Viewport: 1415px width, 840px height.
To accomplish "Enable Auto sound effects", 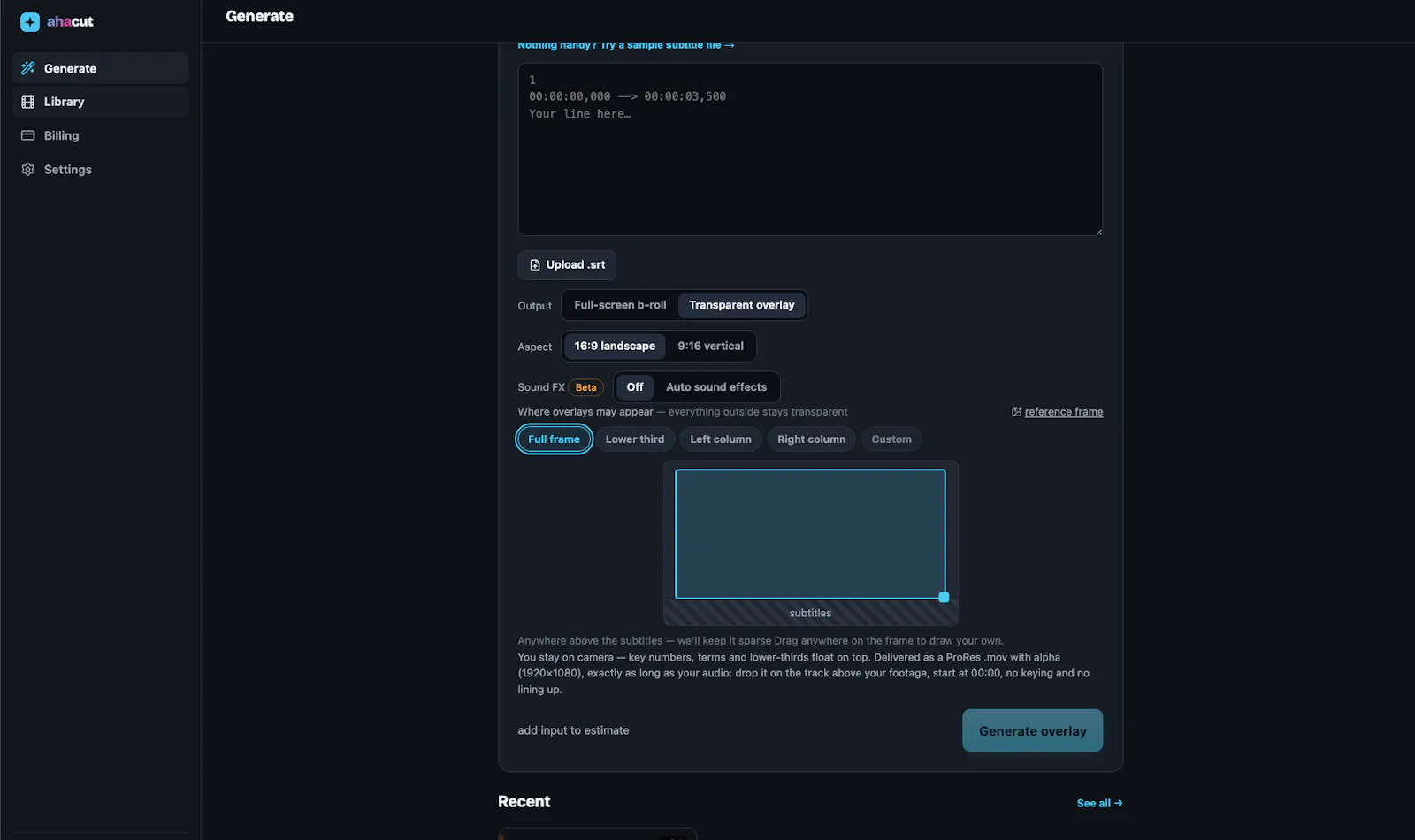I will [x=716, y=387].
